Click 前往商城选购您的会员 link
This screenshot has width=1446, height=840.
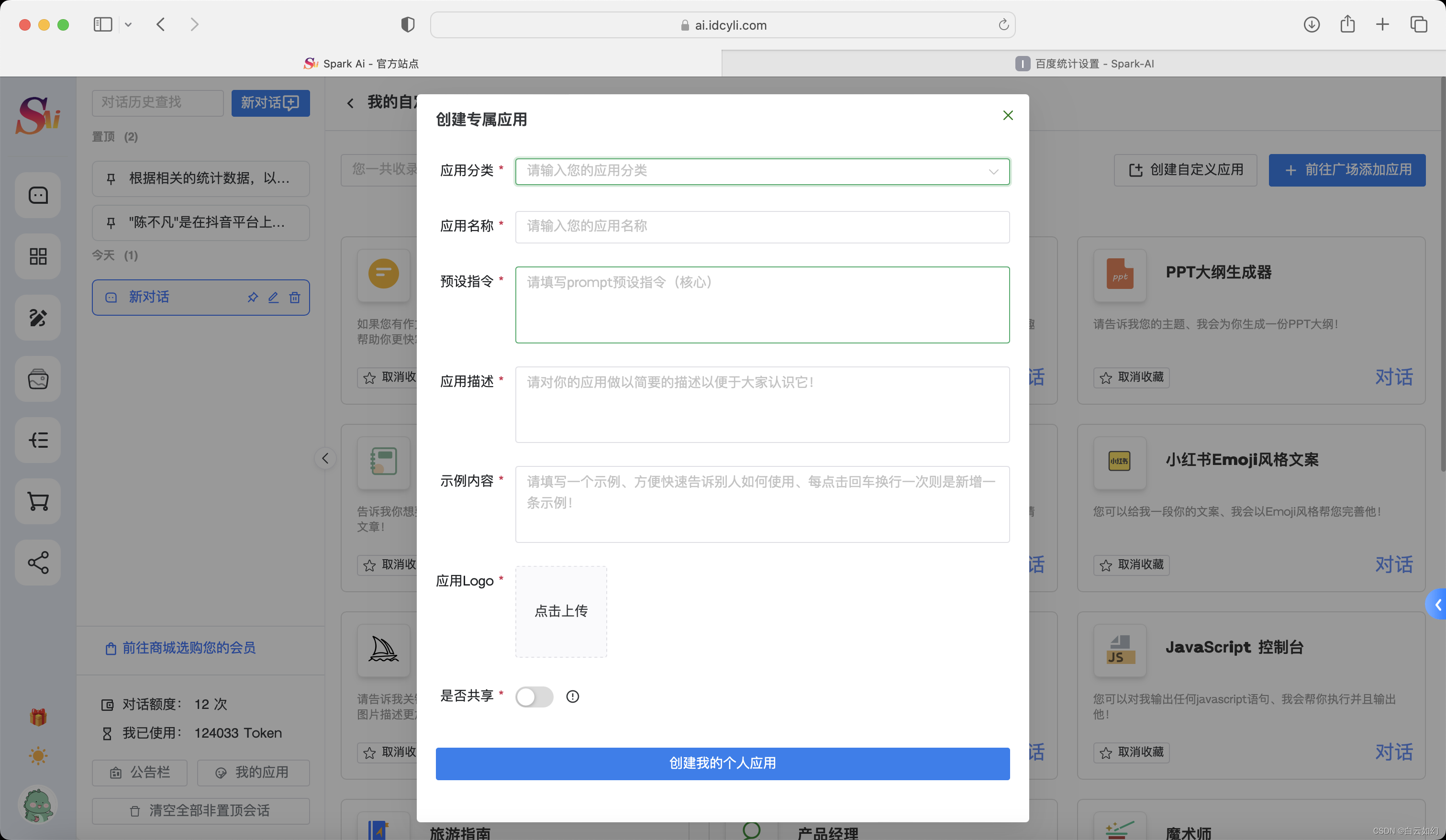pos(180,648)
